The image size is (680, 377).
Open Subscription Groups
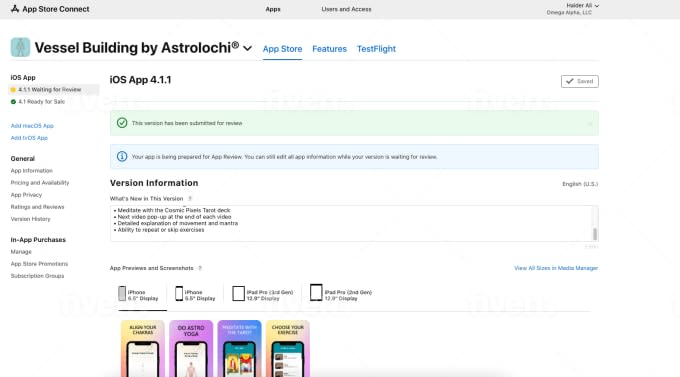(x=37, y=276)
